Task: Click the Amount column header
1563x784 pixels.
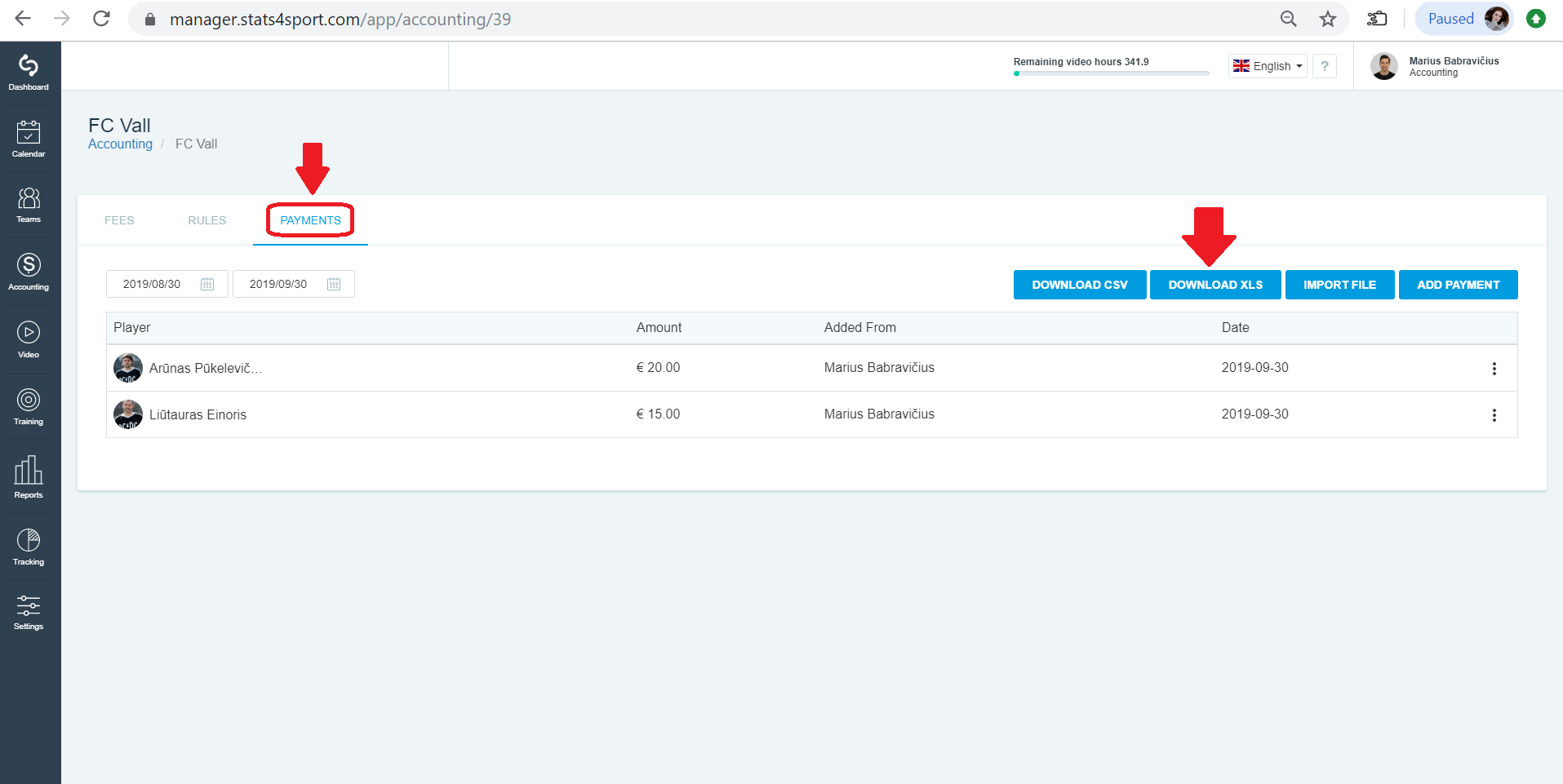Action: tap(659, 328)
